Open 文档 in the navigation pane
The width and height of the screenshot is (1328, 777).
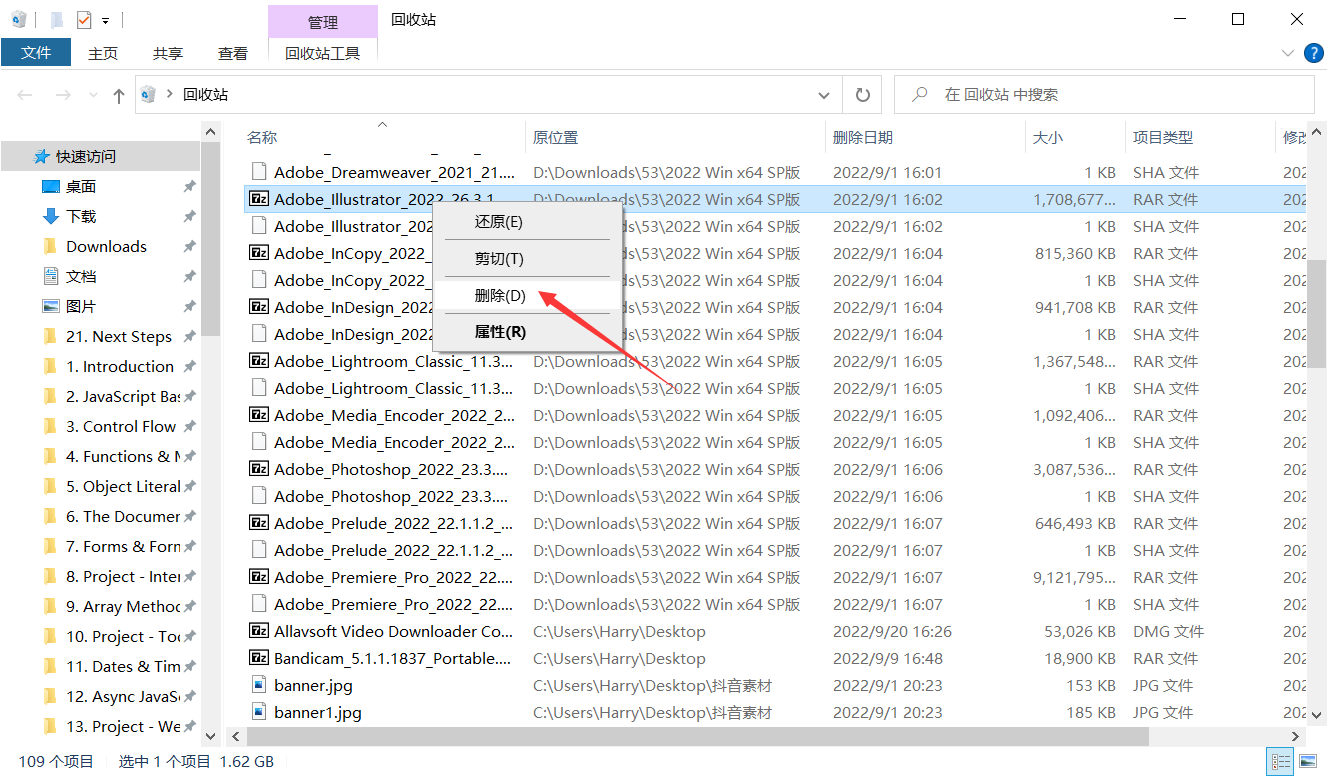click(81, 276)
